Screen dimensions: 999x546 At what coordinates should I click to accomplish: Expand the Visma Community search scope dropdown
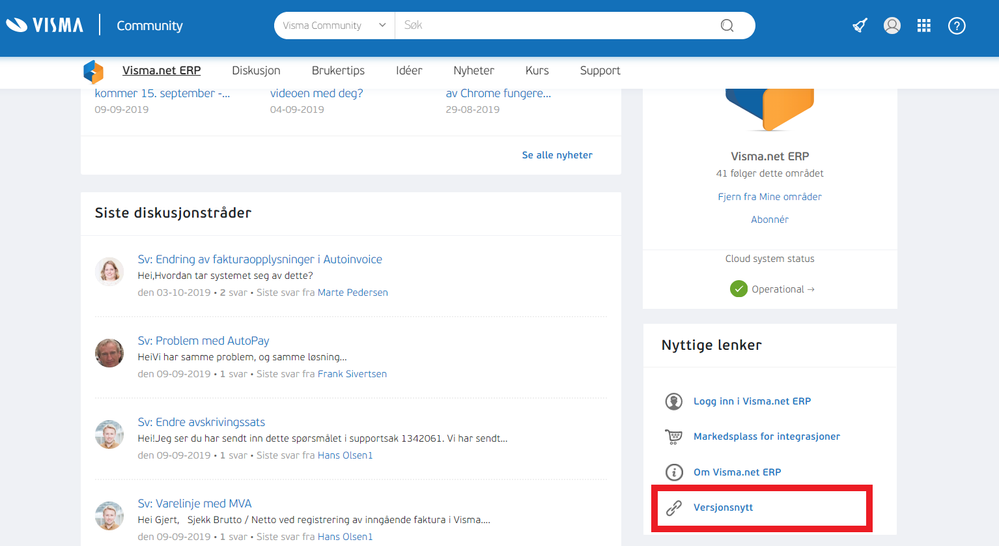pyautogui.click(x=334, y=25)
